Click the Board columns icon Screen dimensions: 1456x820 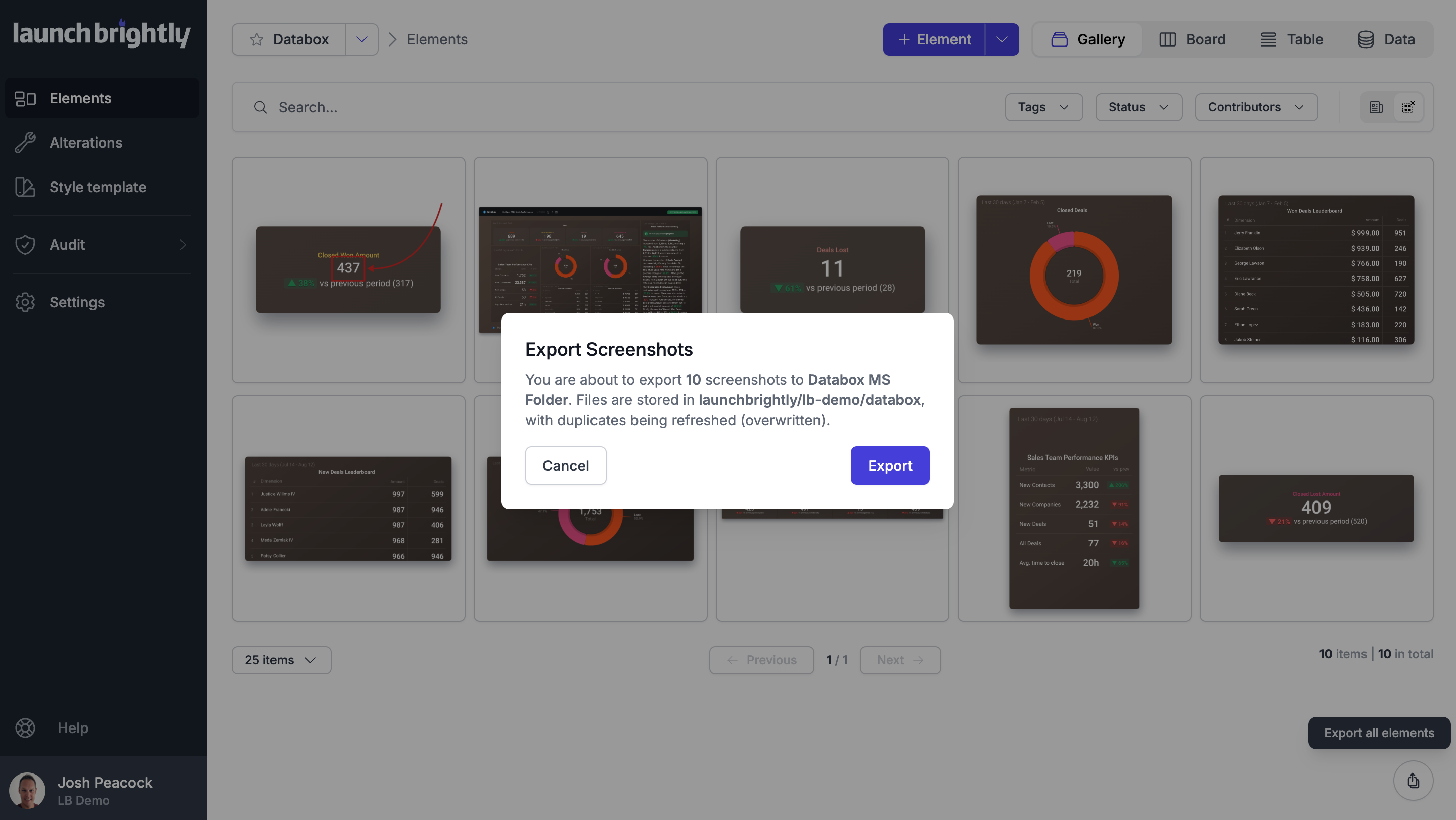pos(1167,39)
